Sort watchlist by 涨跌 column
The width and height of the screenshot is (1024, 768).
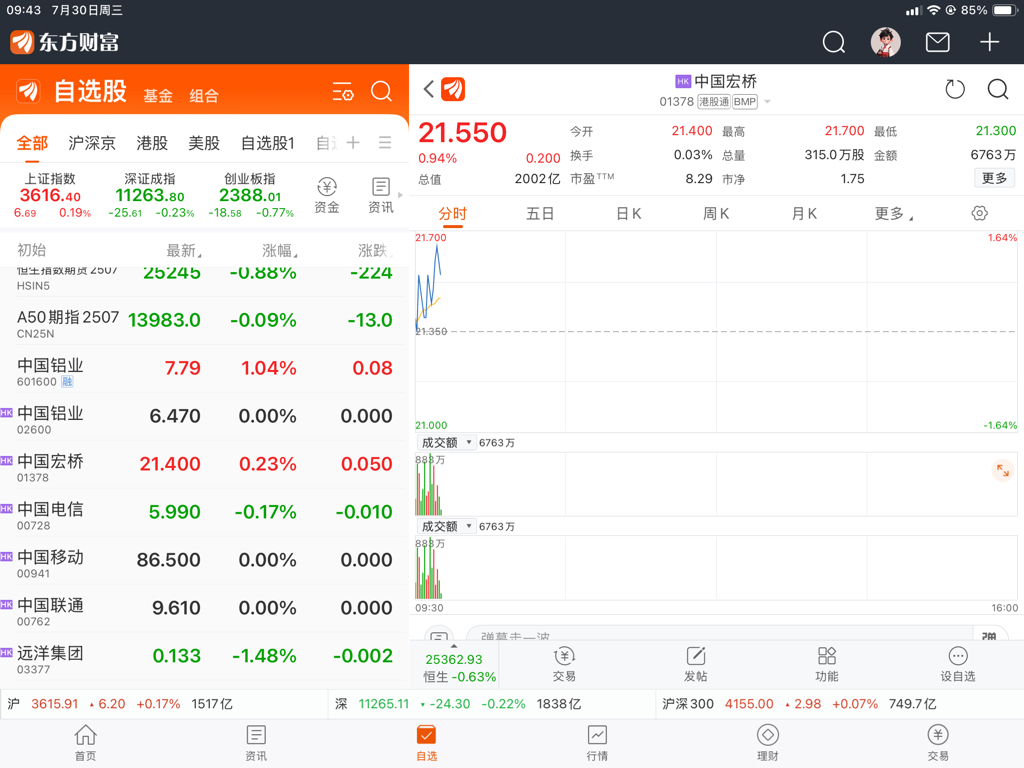[375, 250]
